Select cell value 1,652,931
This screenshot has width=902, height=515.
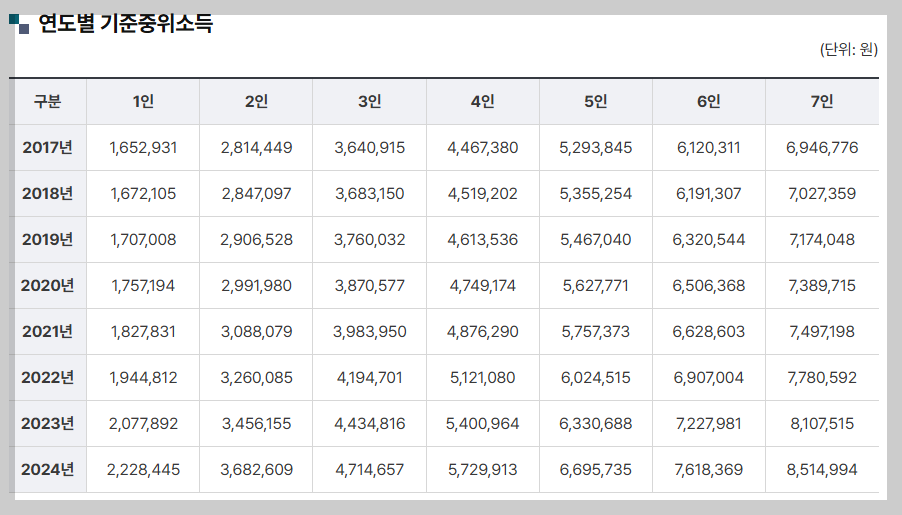143,148
